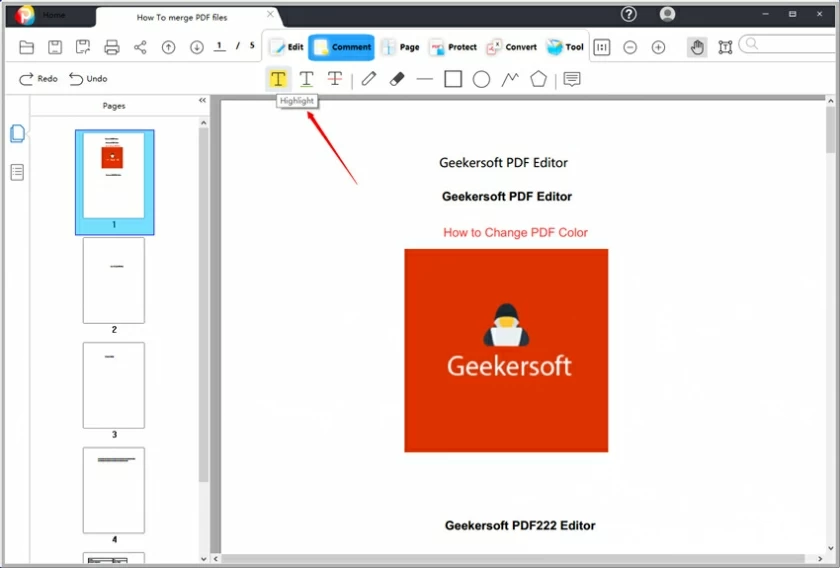Select the Highlight text tool
Viewport: 840px width, 568px height.
278,79
